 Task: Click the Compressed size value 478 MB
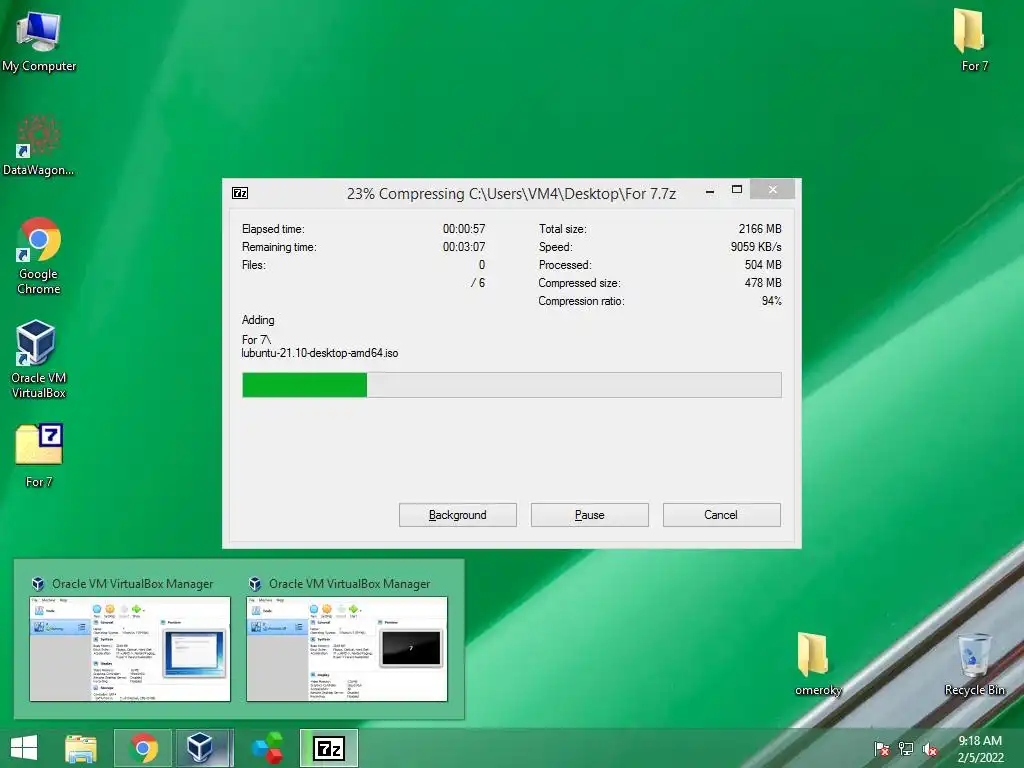coord(763,283)
